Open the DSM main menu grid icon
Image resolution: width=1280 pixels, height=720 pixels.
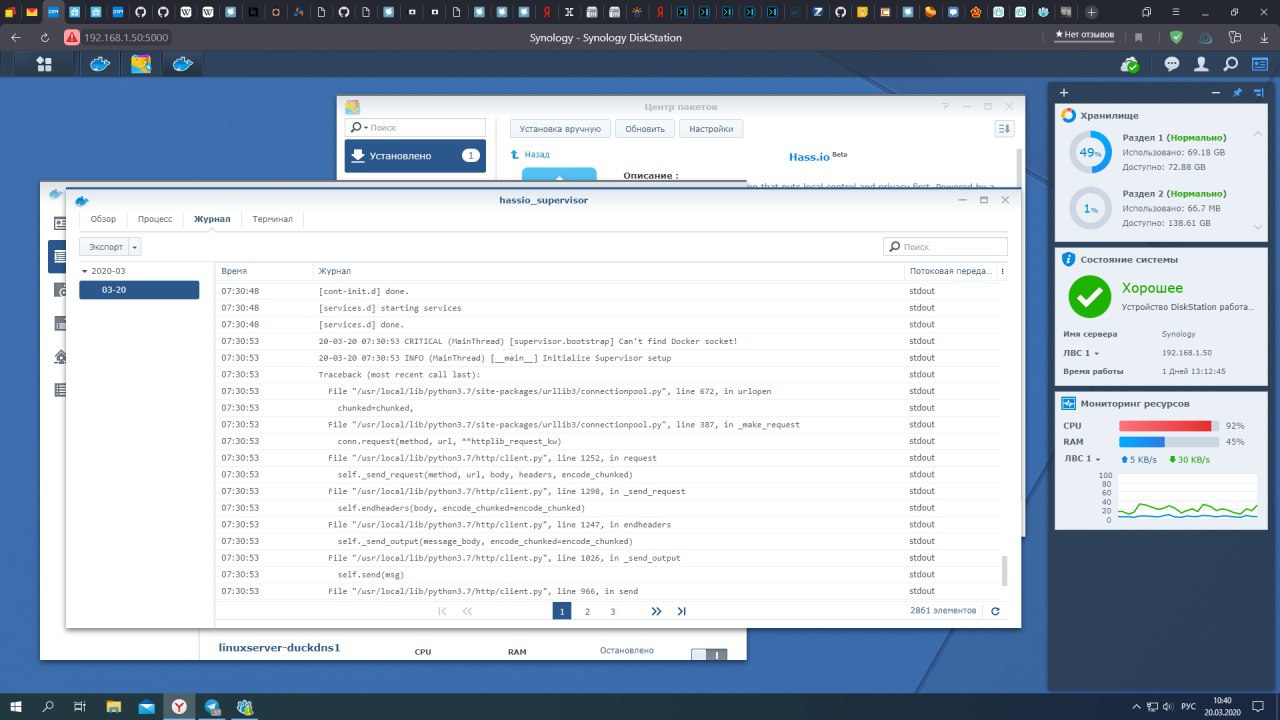(44, 64)
